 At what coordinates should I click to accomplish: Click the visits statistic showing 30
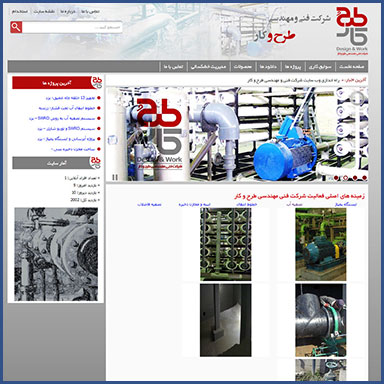click(x=86, y=193)
